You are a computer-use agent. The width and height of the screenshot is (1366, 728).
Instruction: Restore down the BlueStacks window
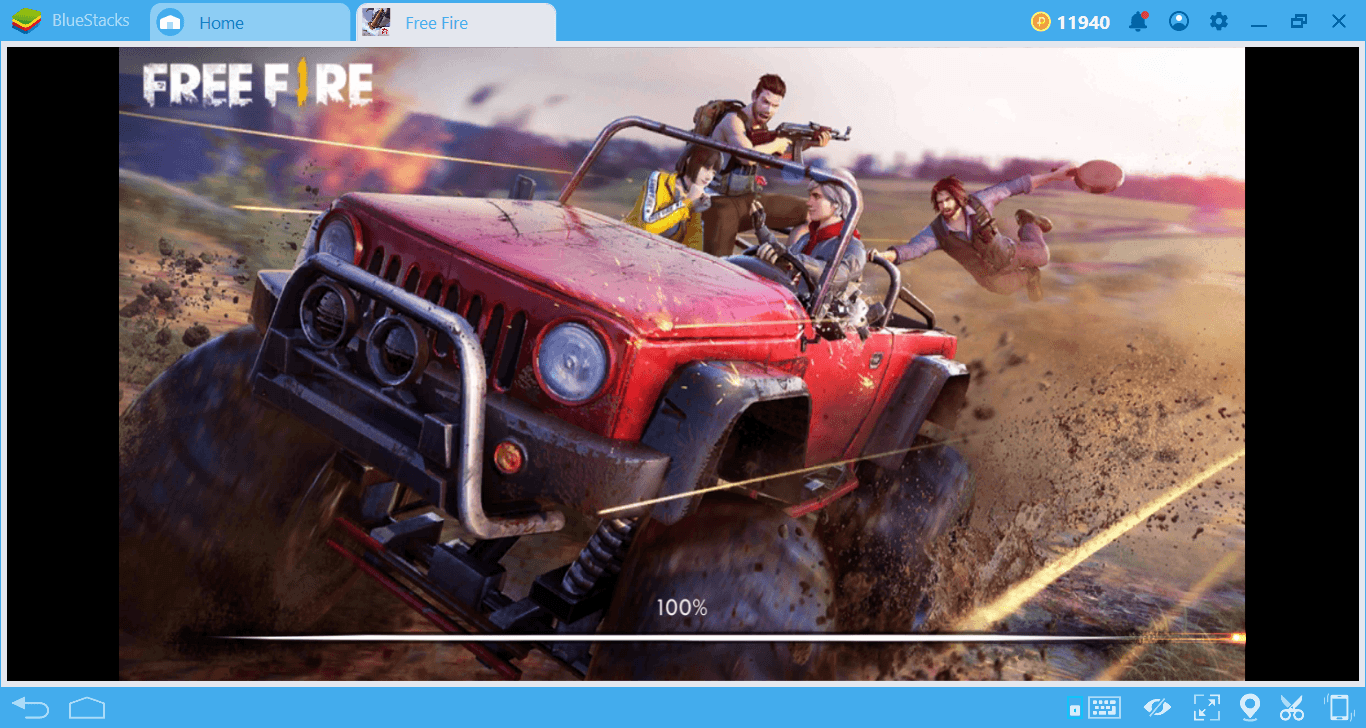[x=1299, y=21]
